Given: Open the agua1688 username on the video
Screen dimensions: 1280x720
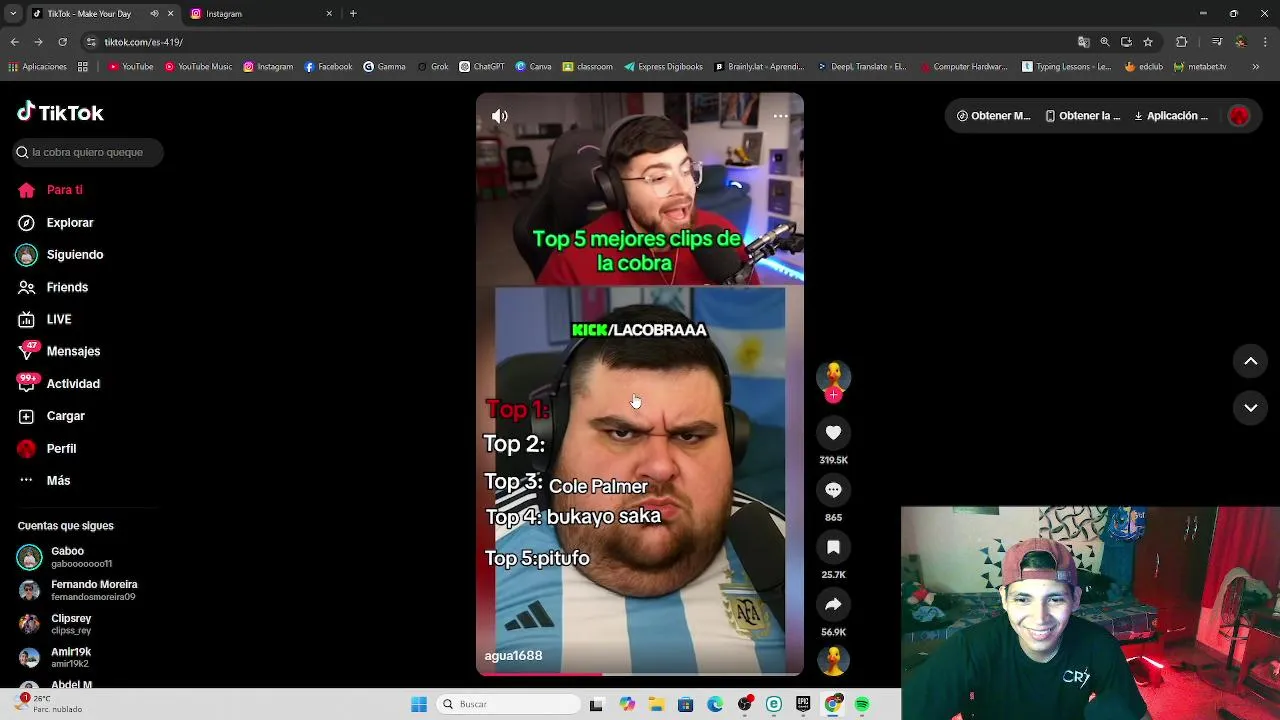Looking at the screenshot, I should (513, 656).
